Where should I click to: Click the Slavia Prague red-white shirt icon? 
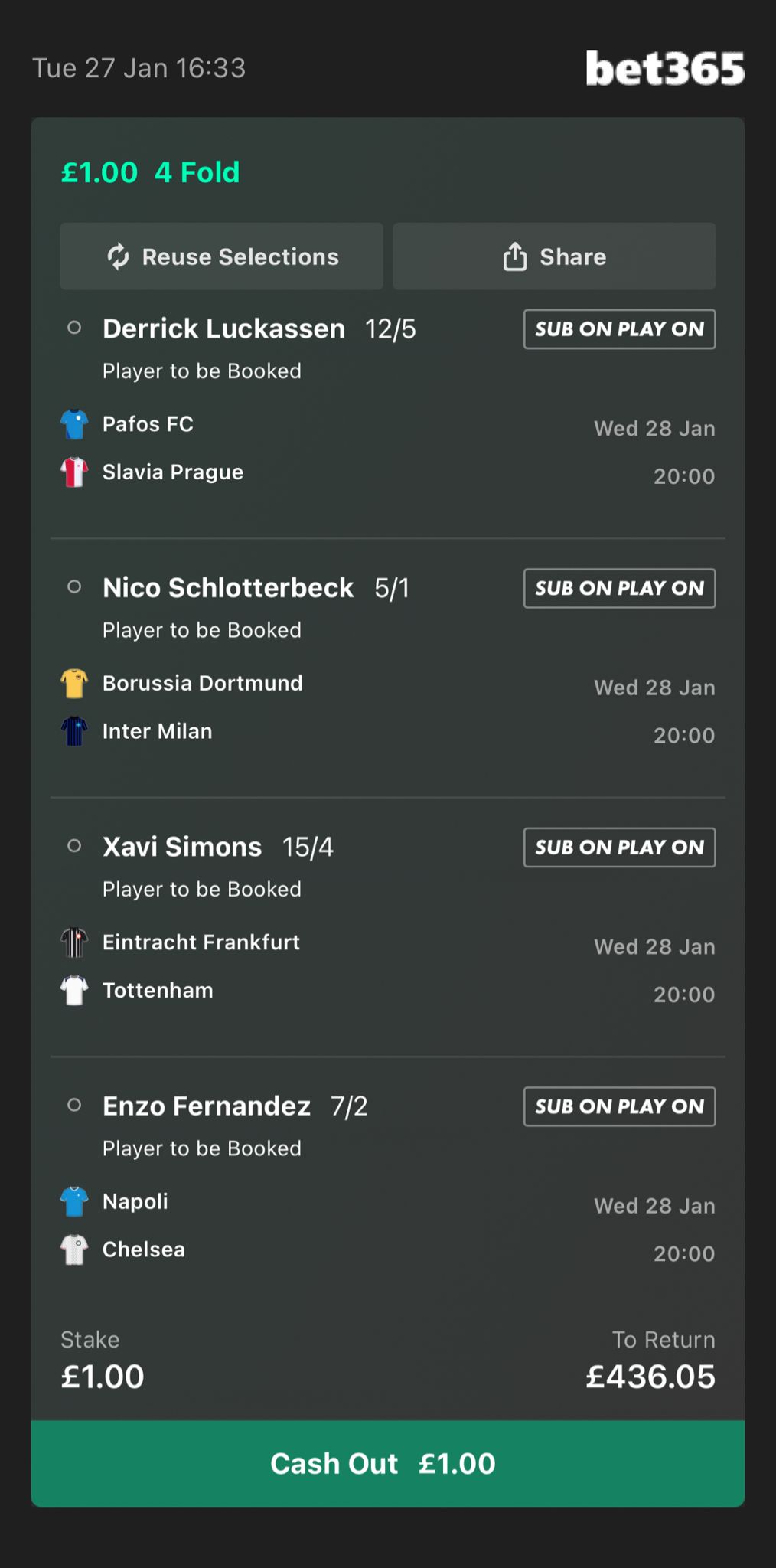click(x=74, y=472)
